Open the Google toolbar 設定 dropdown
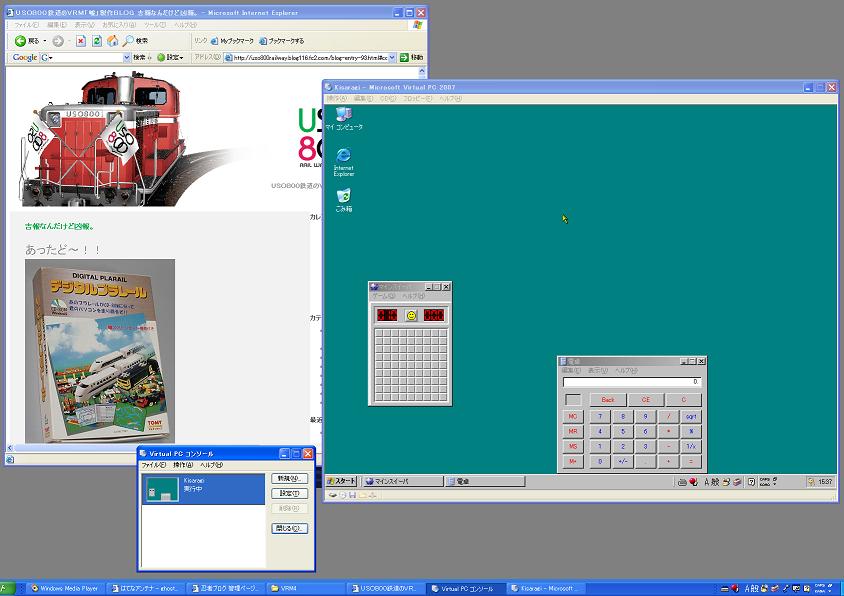Image resolution: width=844 pixels, height=596 pixels. (171, 57)
